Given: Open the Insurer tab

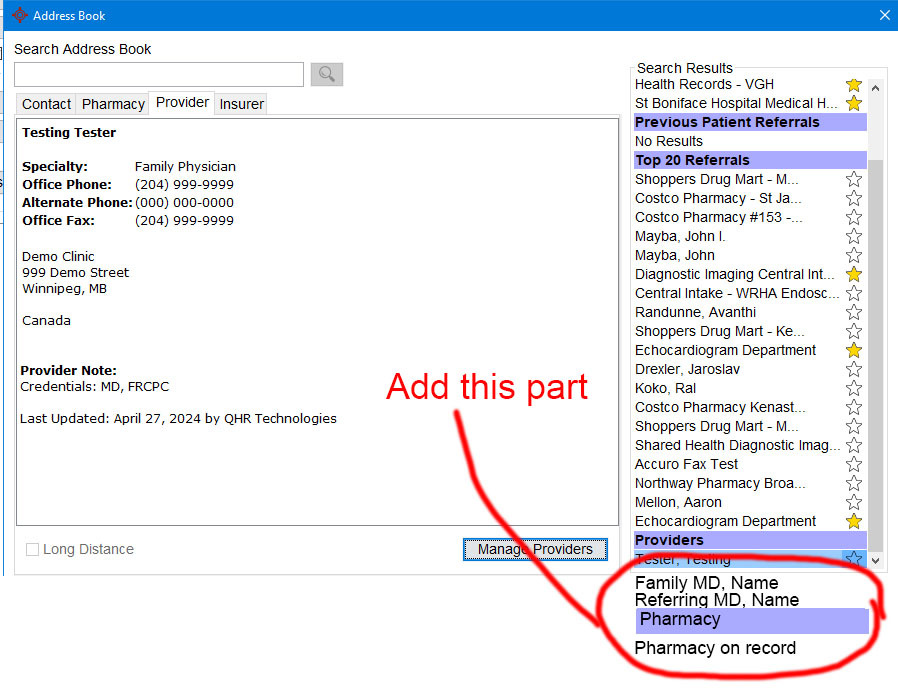Looking at the screenshot, I should [241, 104].
